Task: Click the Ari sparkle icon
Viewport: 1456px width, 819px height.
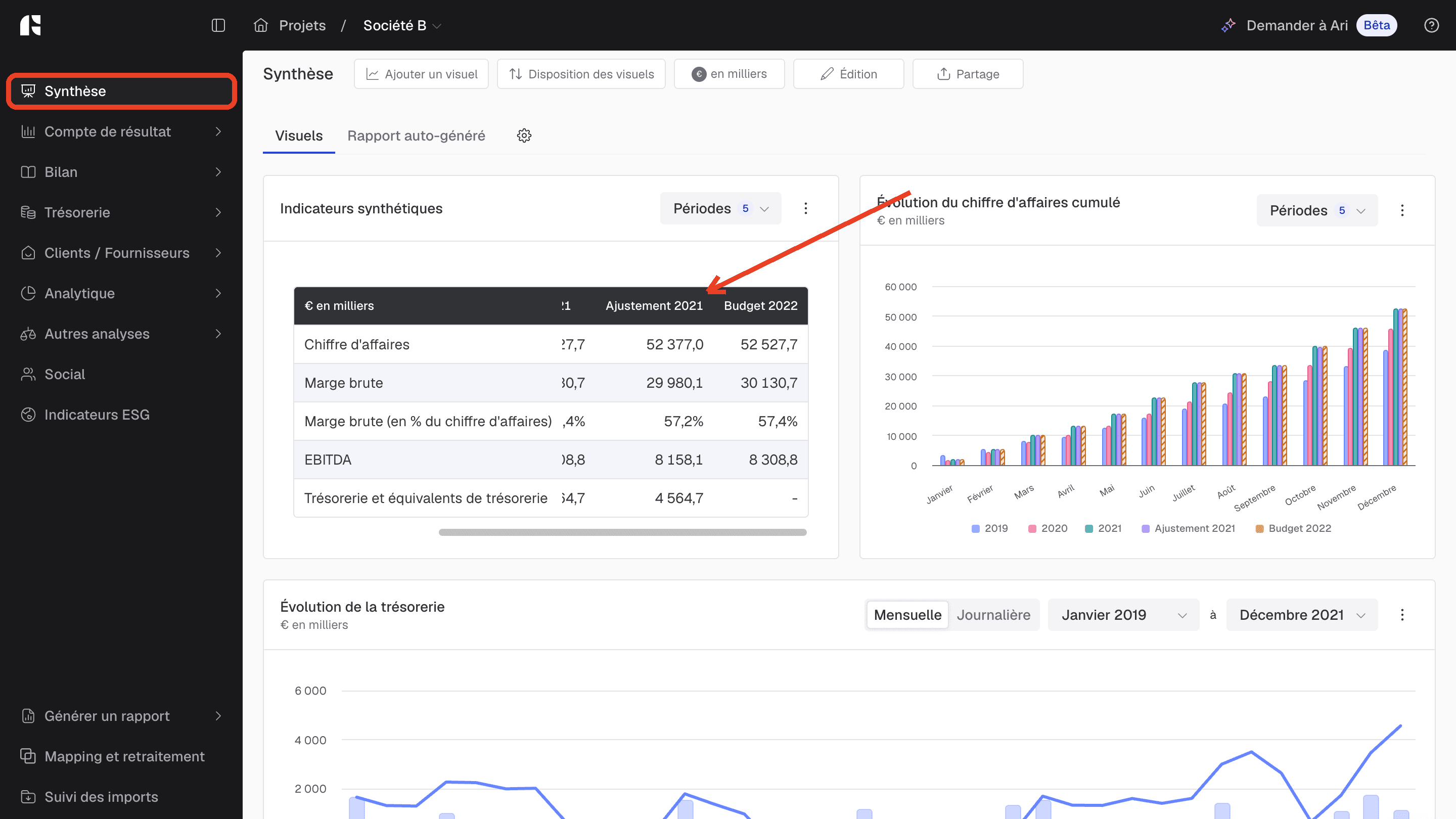Action: 1228,25
